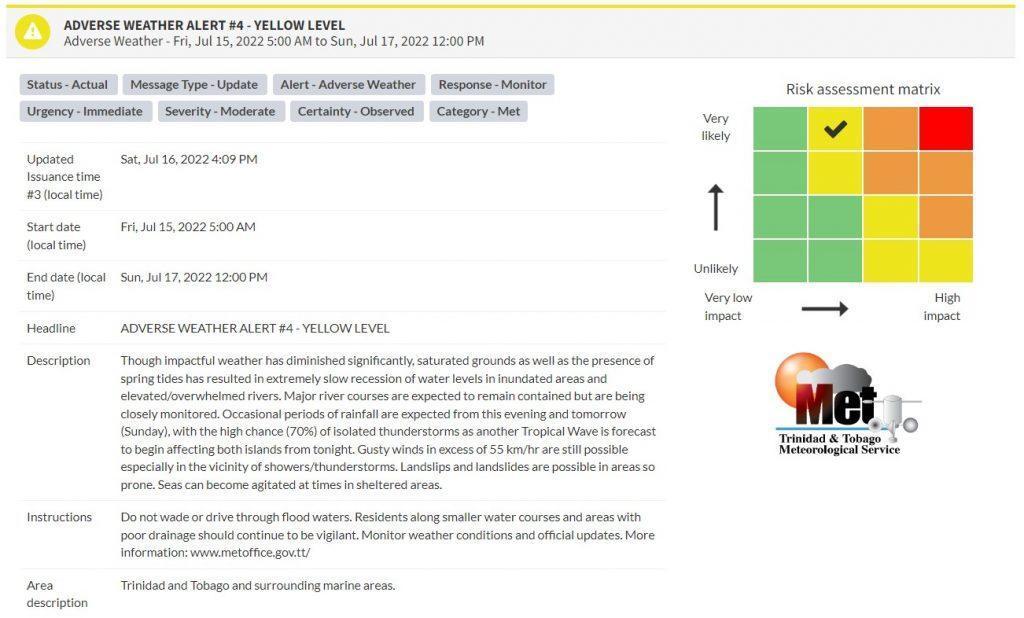Click the top-left green matrix cell

click(780, 129)
